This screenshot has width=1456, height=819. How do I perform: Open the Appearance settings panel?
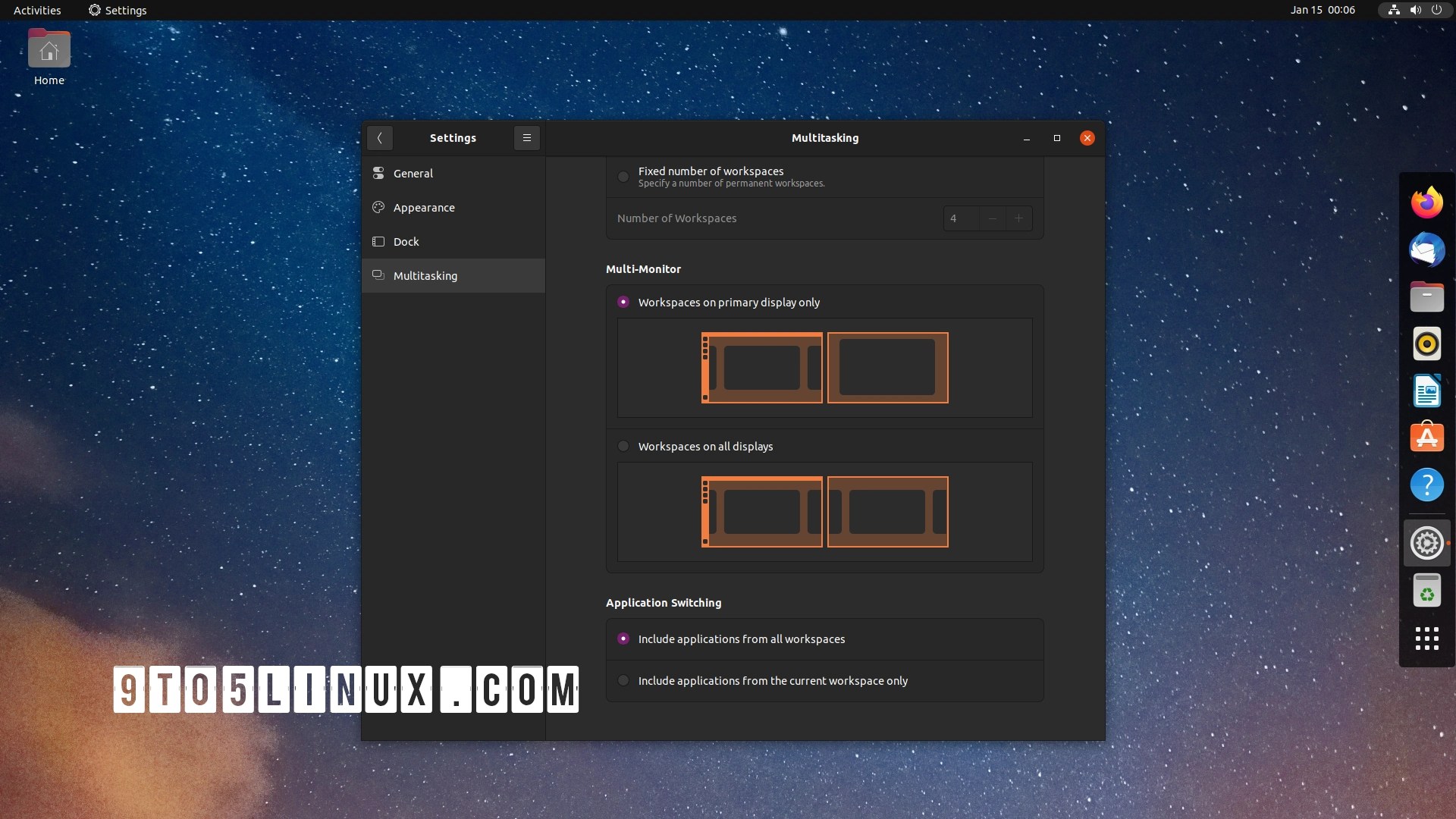click(424, 208)
